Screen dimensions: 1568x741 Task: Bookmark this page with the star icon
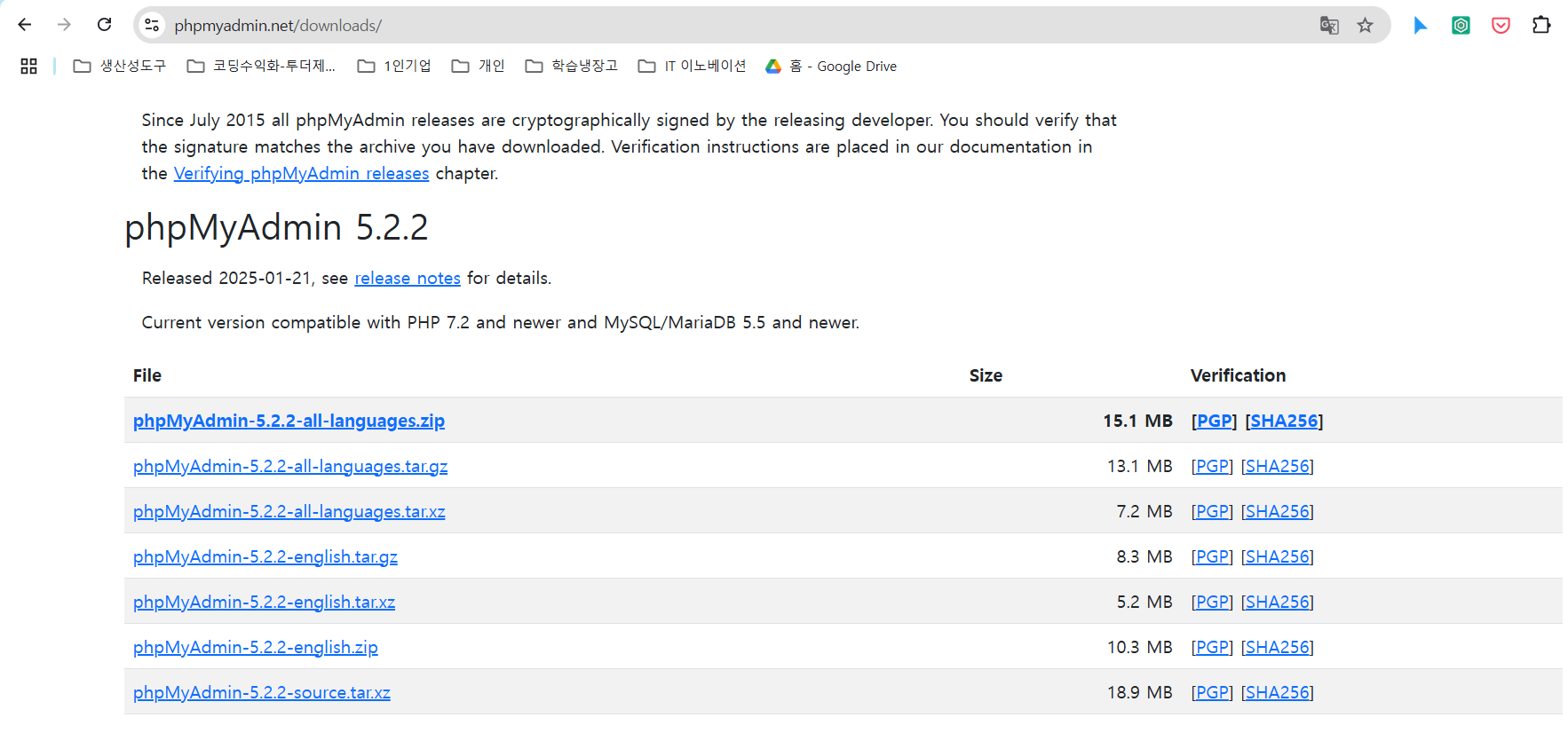(1365, 25)
